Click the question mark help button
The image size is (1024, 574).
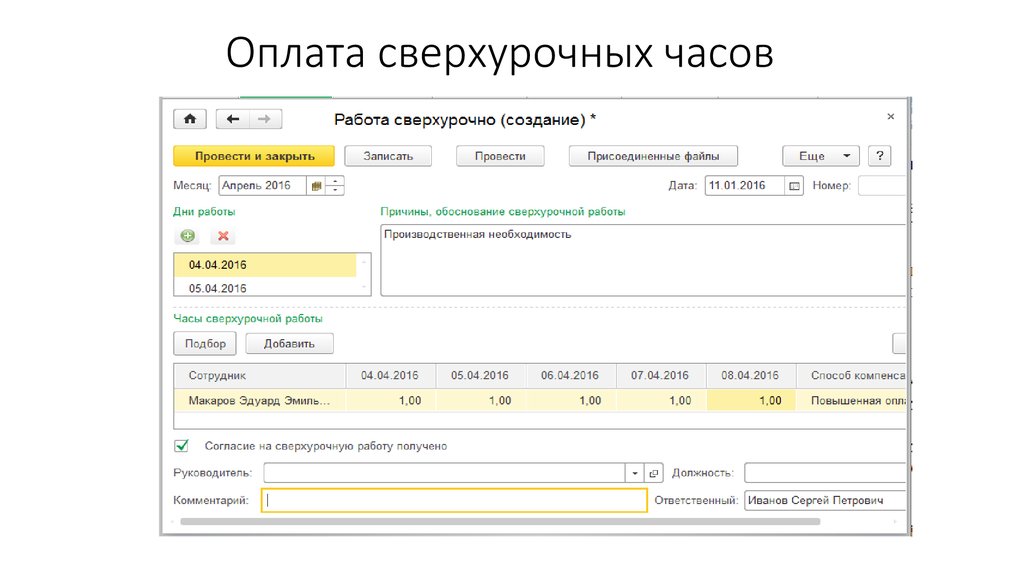879,156
